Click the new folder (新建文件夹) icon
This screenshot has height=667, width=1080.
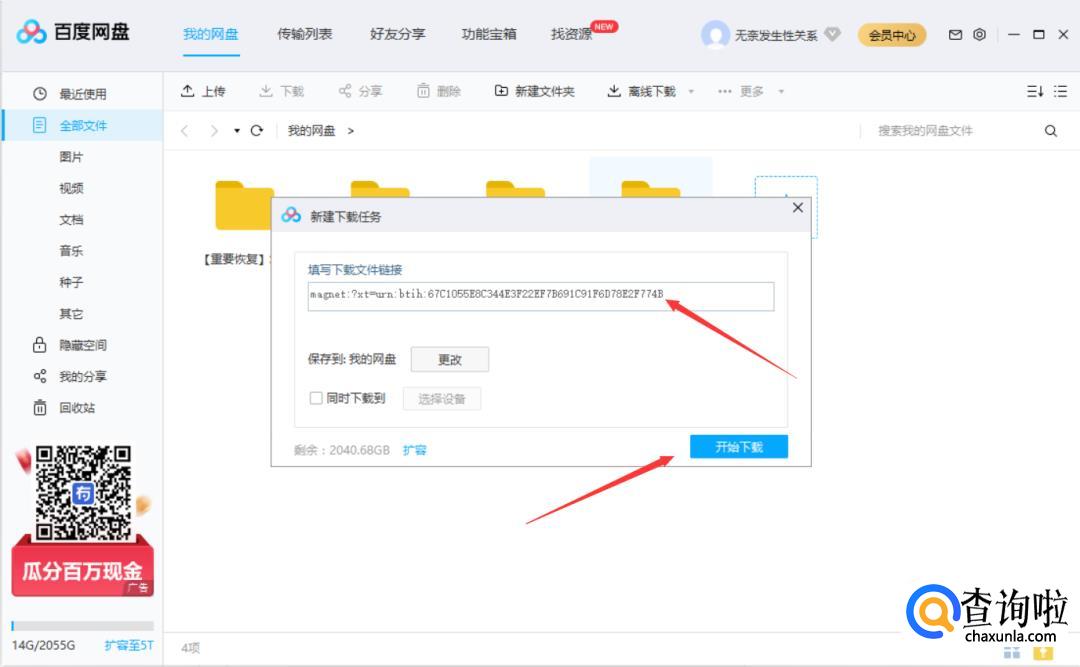point(501,91)
